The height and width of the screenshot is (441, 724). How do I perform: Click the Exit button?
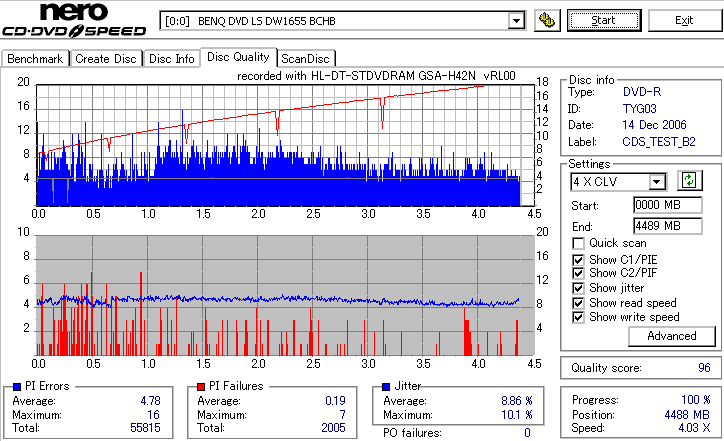(x=684, y=21)
